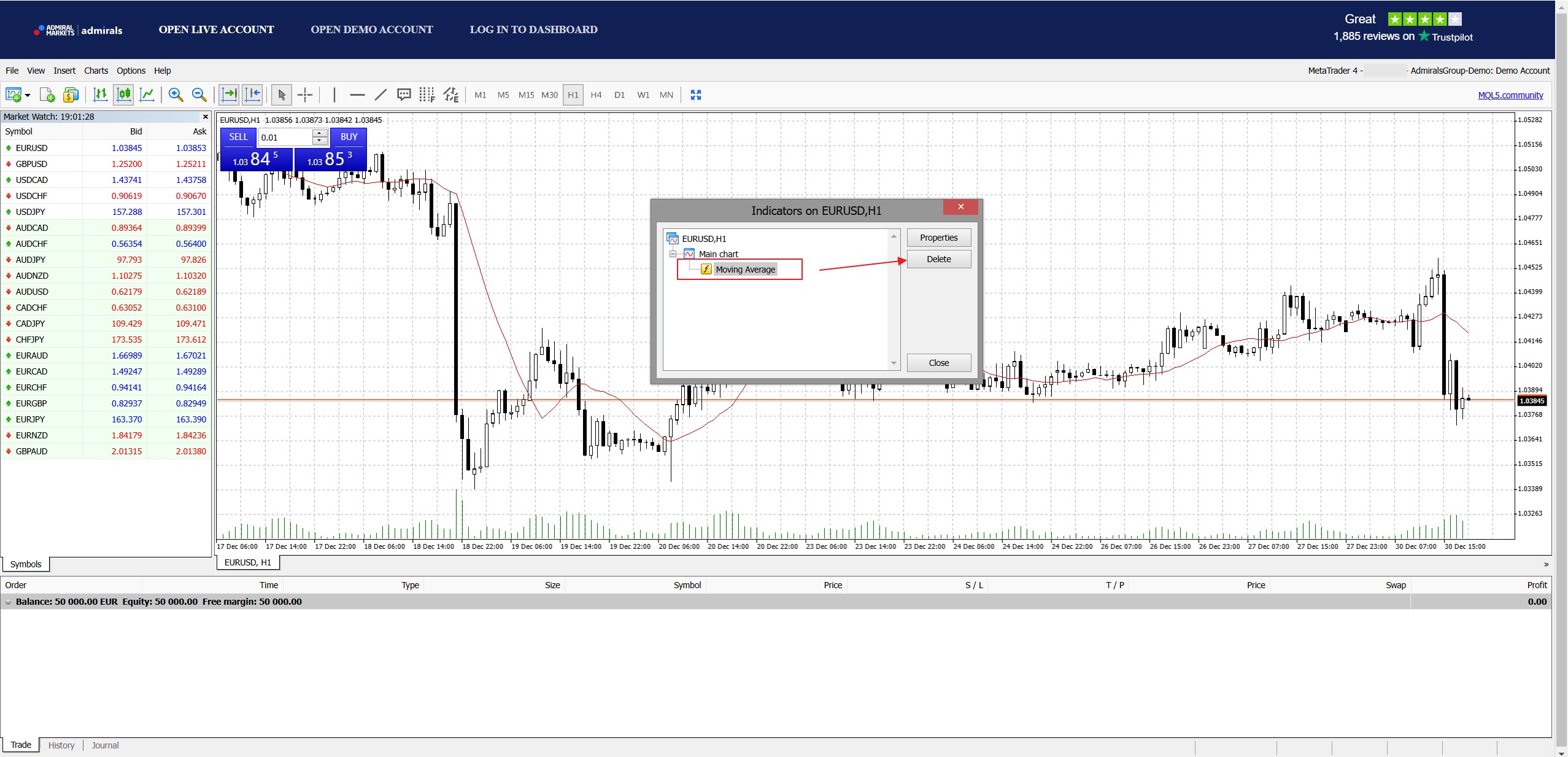Open the new chart dropdown arrow
The width and height of the screenshot is (1568, 757).
pyautogui.click(x=28, y=95)
